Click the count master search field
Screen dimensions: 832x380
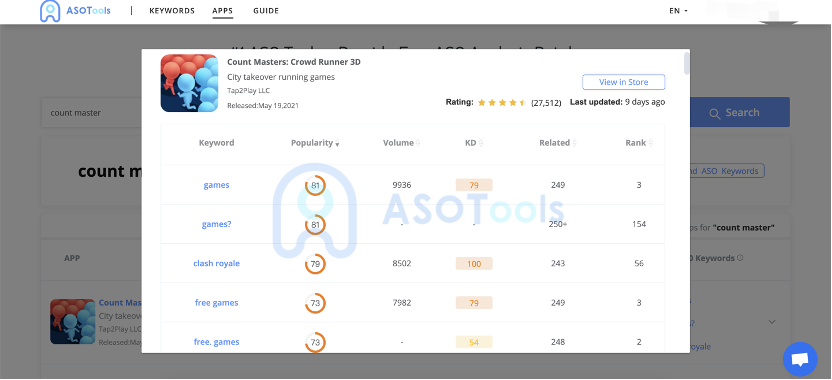pos(91,113)
